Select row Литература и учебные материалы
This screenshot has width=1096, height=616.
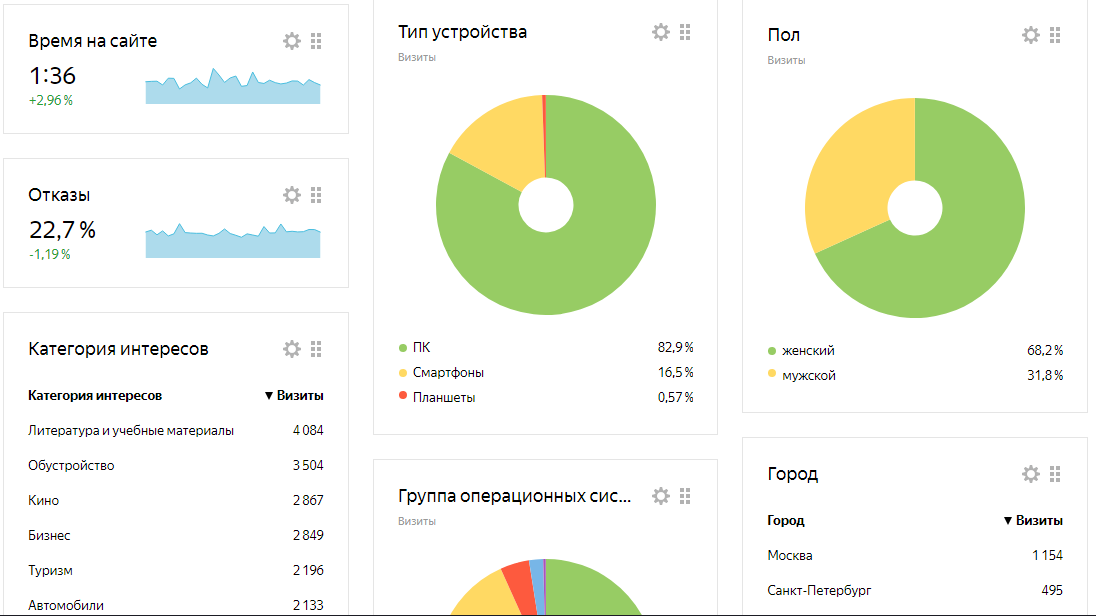pyautogui.click(x=175, y=431)
